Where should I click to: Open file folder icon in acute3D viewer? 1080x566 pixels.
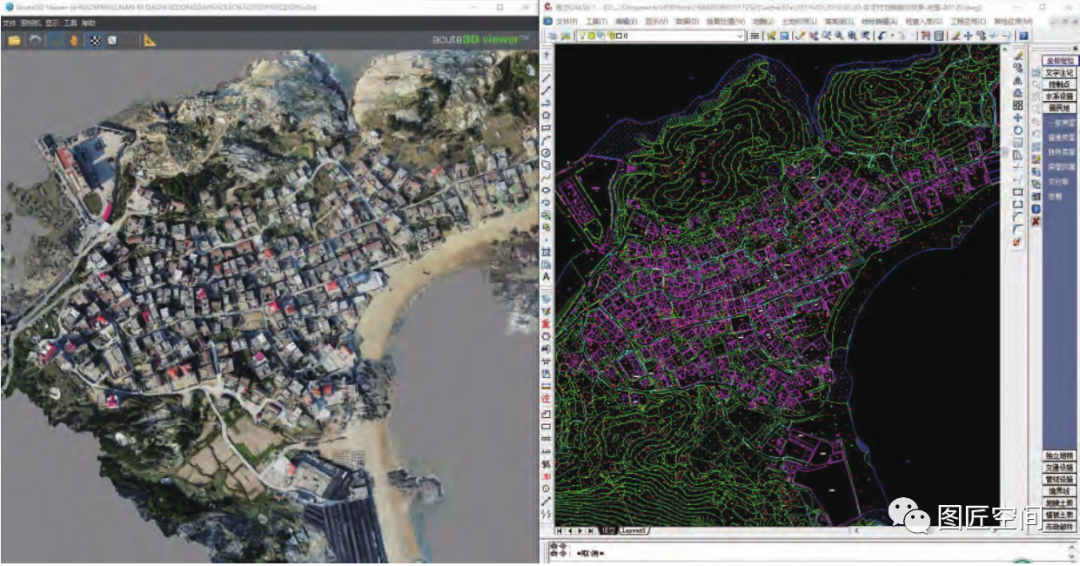14,41
